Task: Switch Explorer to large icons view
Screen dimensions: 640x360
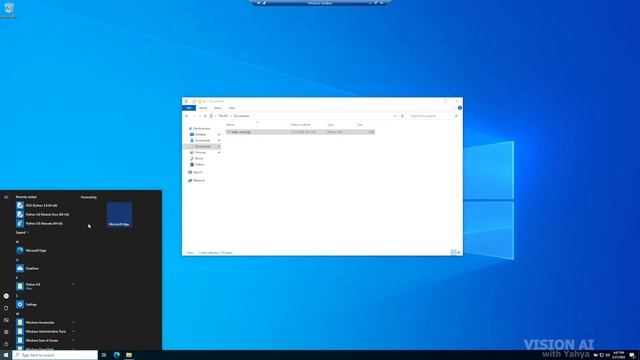Action: pos(459,253)
